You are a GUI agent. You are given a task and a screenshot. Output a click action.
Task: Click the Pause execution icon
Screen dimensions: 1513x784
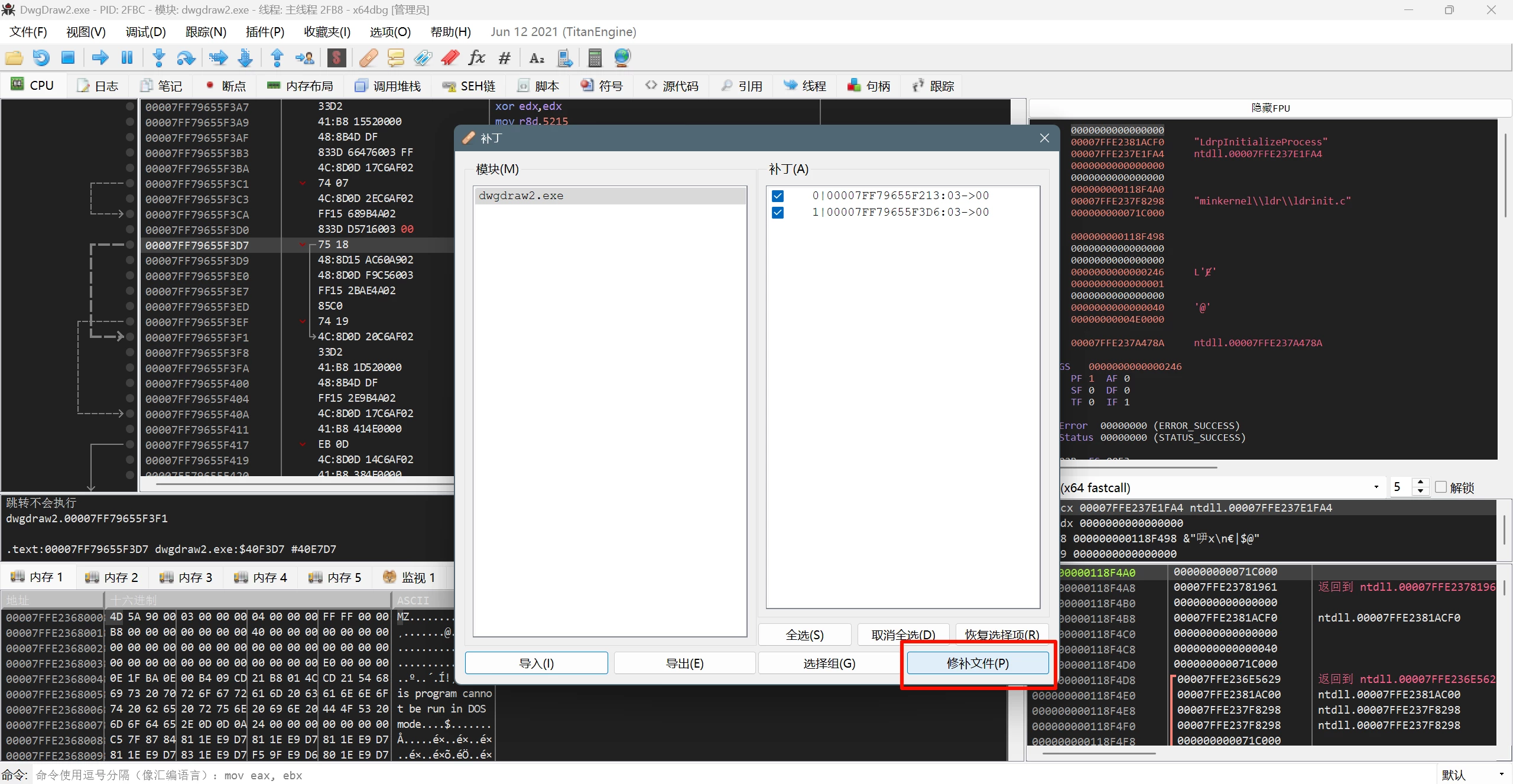coord(127,58)
